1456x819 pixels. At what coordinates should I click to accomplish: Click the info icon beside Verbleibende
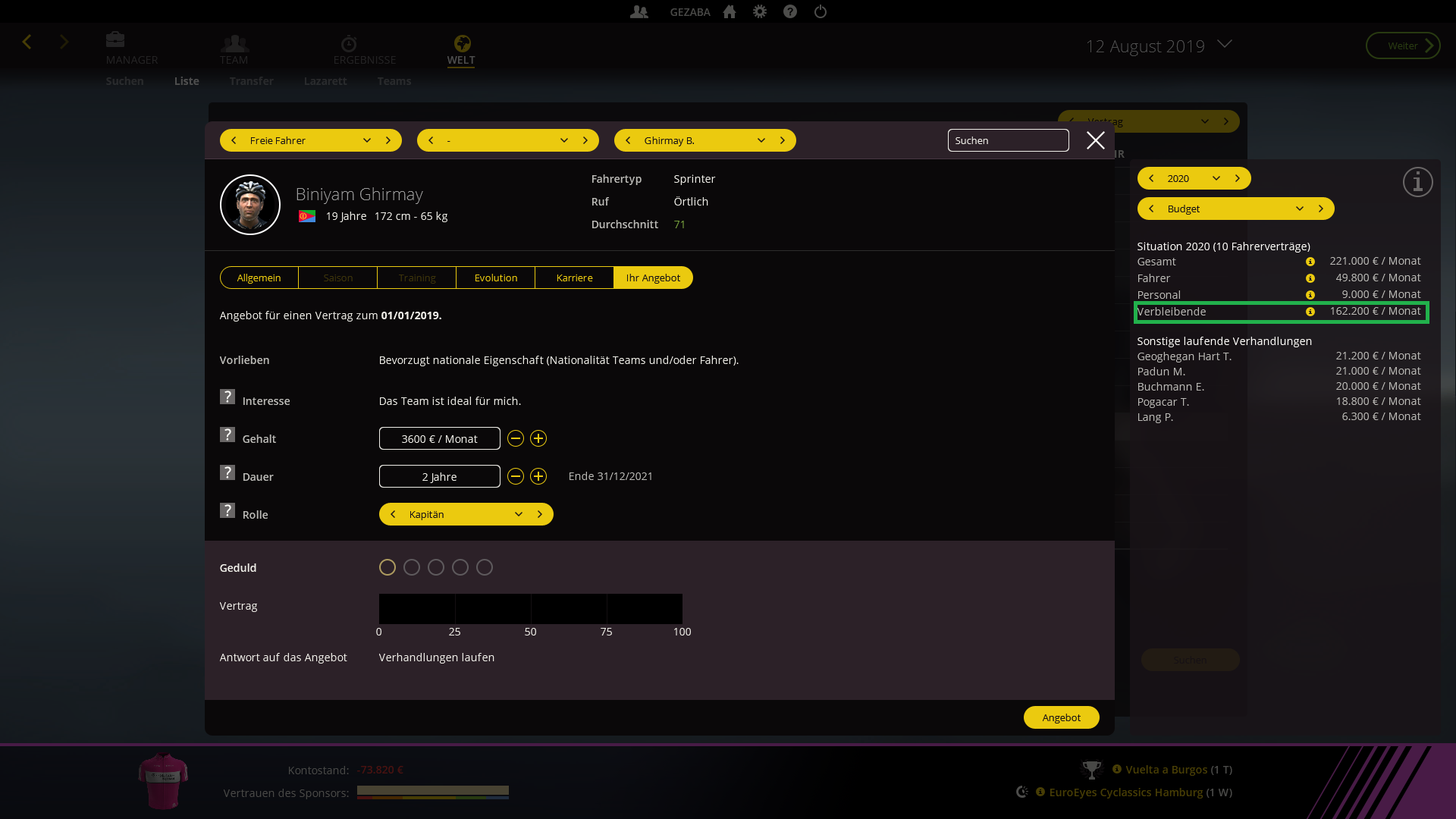[1310, 312]
